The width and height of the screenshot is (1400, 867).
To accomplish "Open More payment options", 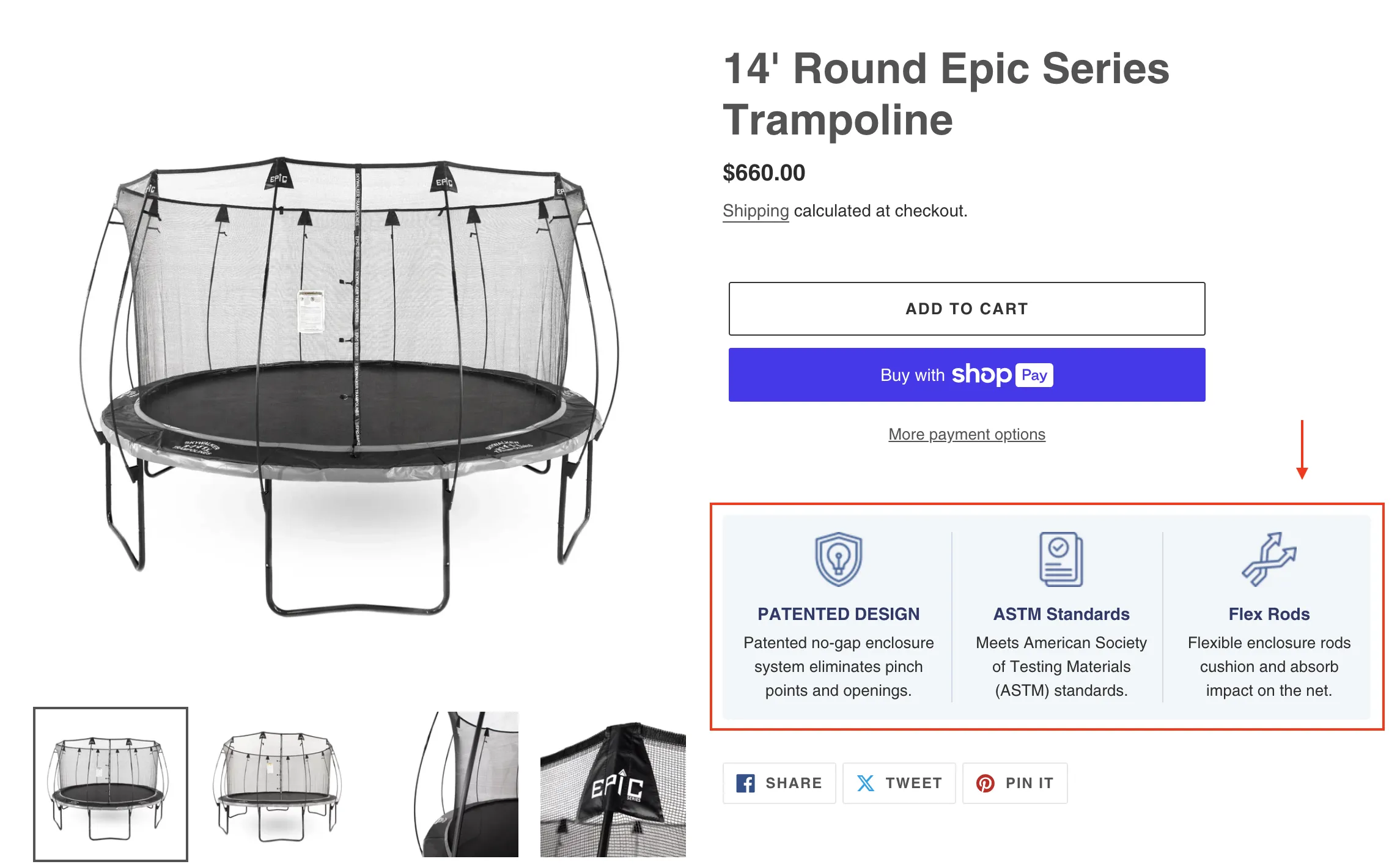I will point(966,434).
